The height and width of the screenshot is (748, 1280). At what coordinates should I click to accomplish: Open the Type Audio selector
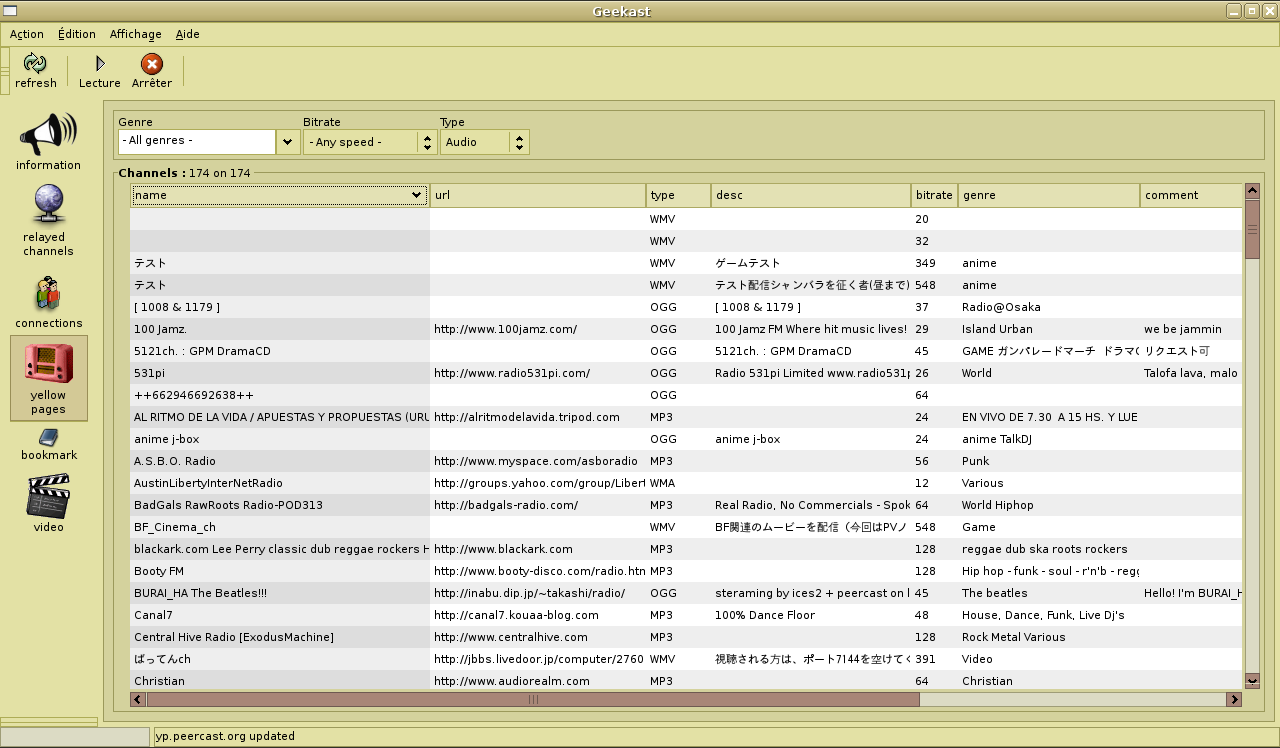coord(485,142)
